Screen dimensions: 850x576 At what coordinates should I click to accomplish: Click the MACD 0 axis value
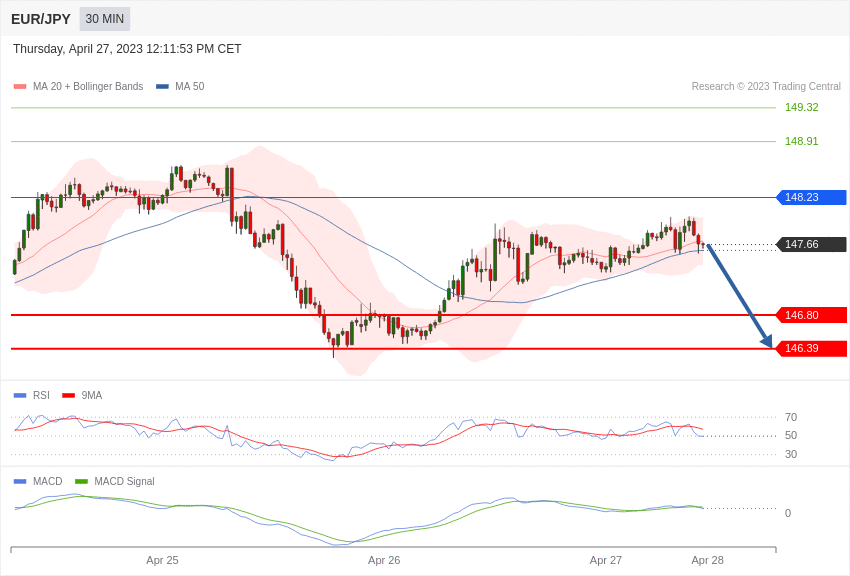(788, 513)
